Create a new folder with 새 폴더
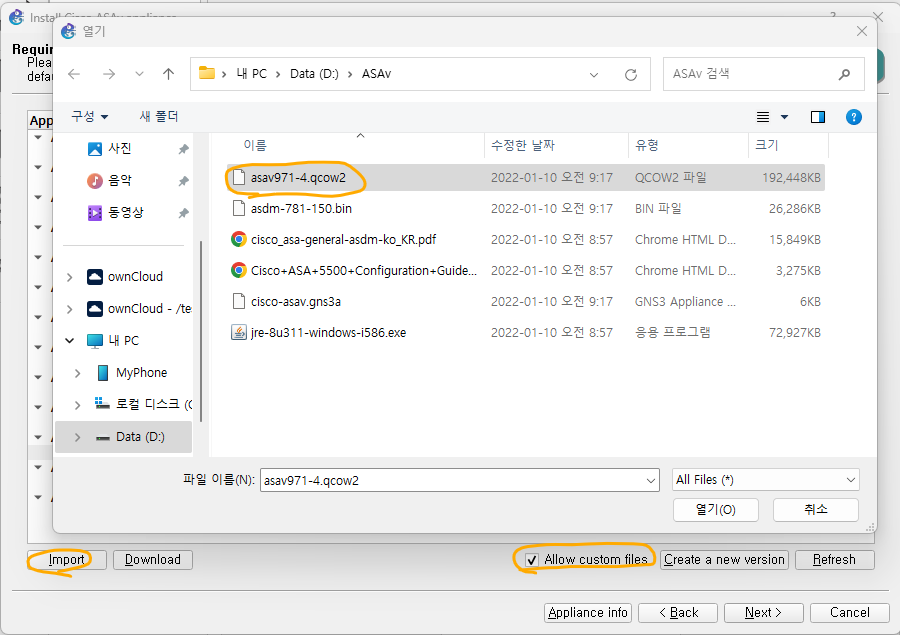900x635 pixels. coord(159,117)
